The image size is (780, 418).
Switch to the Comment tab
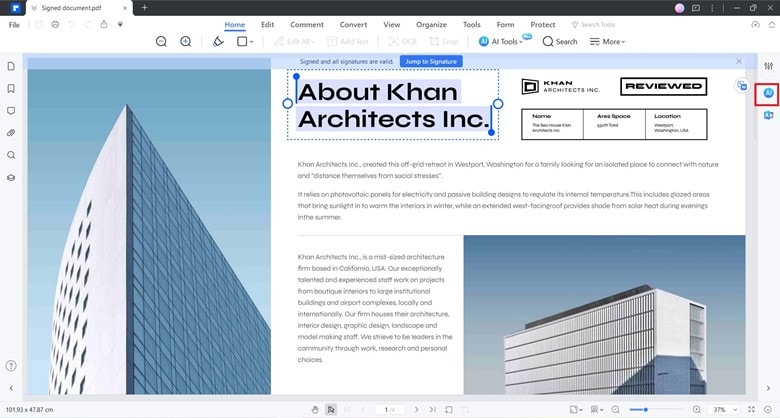click(307, 24)
